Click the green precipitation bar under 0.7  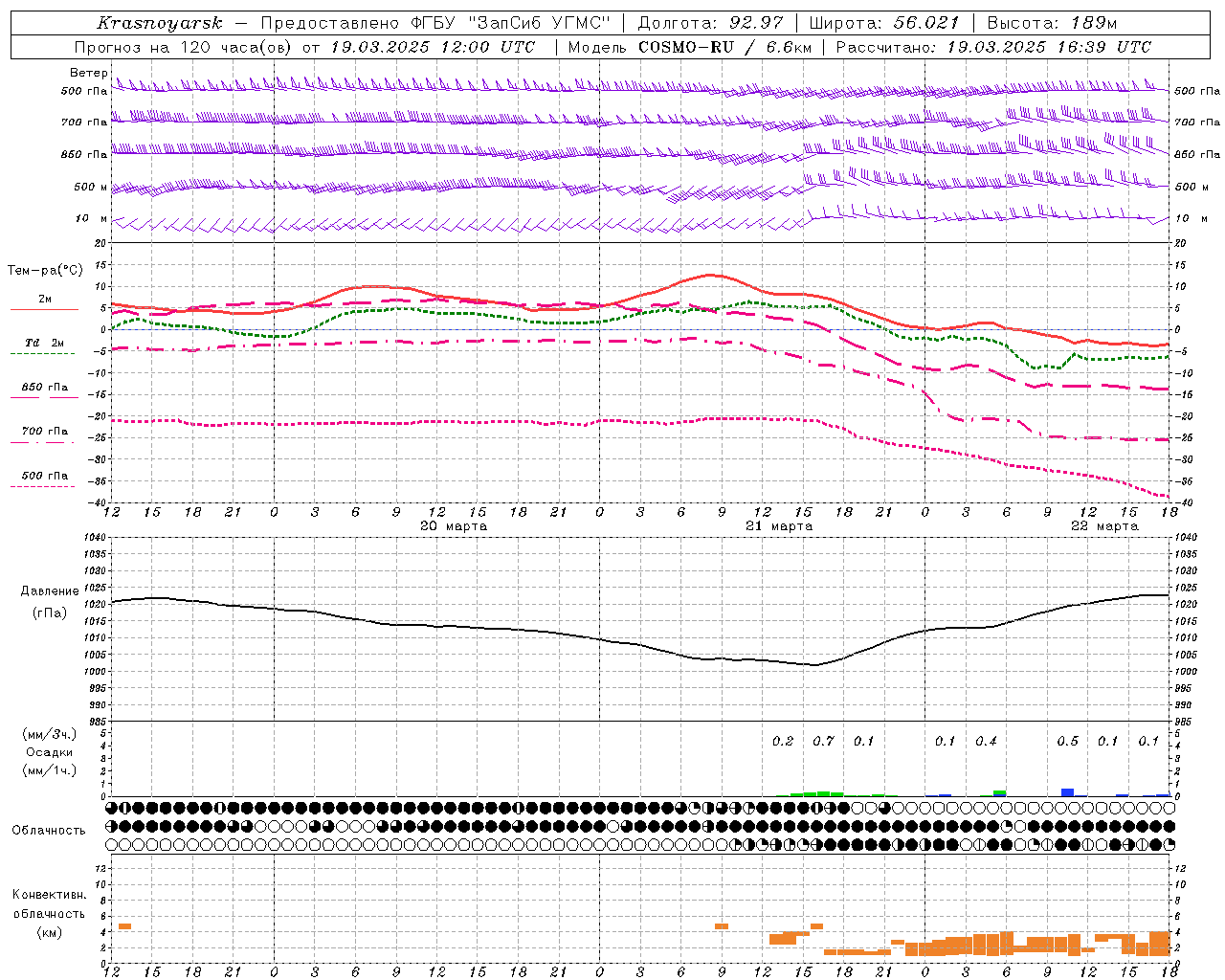pyautogui.click(x=823, y=793)
